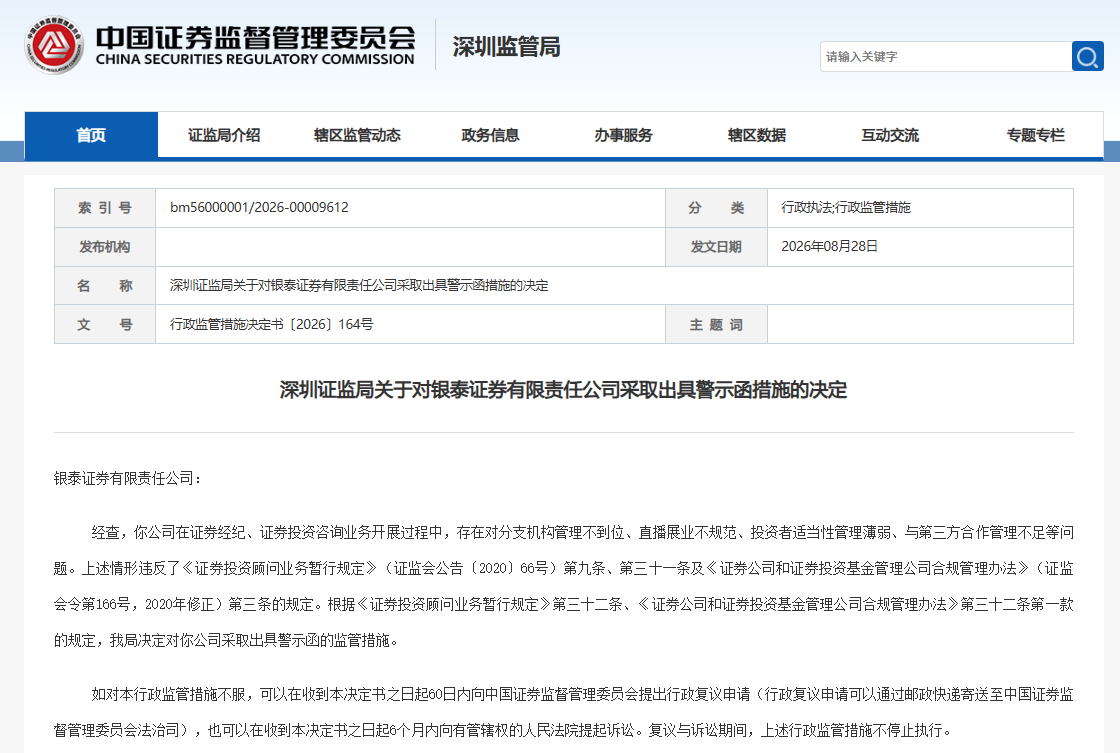This screenshot has height=753, width=1120.
Task: Click the 发布机构 label cell
Action: [x=105, y=246]
